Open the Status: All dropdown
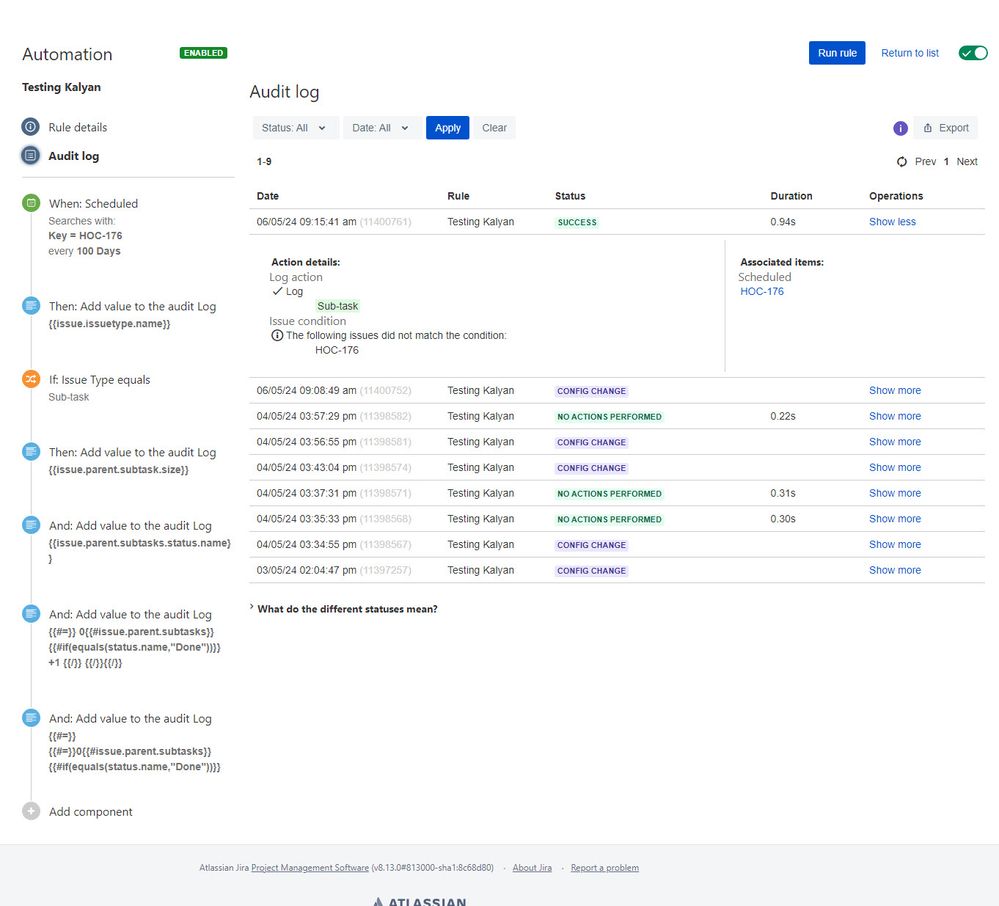The height and width of the screenshot is (906, 999). (294, 128)
